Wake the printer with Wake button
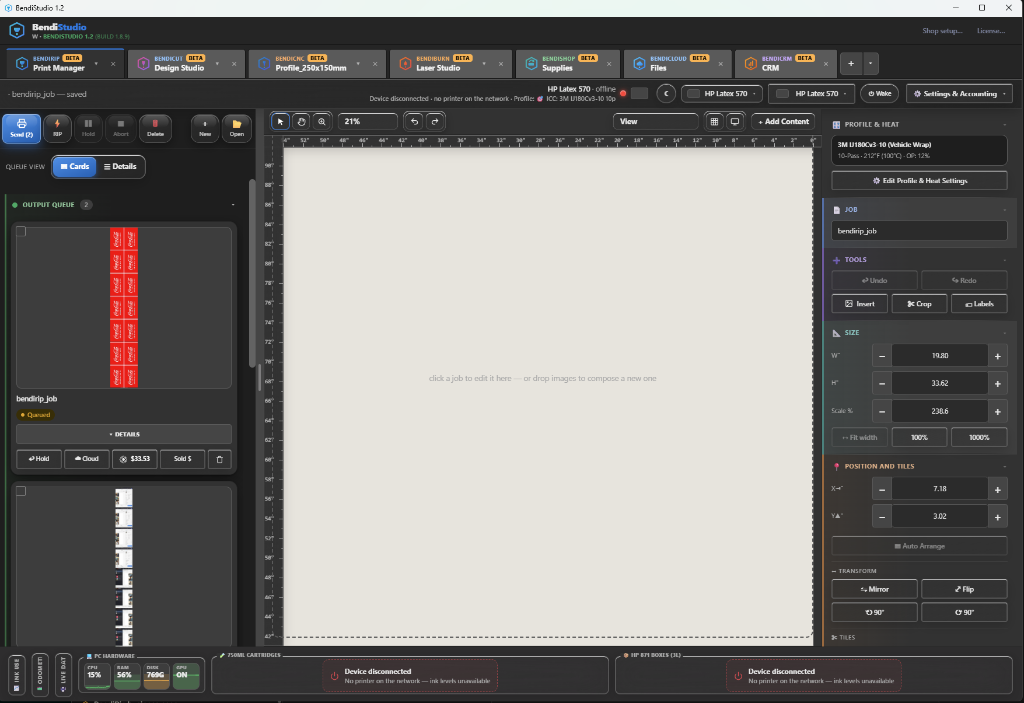 [x=880, y=94]
